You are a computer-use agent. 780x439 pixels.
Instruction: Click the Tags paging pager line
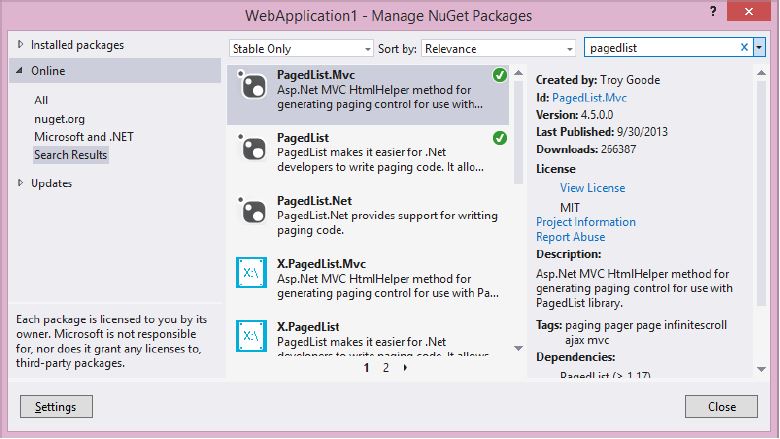(x=631, y=325)
